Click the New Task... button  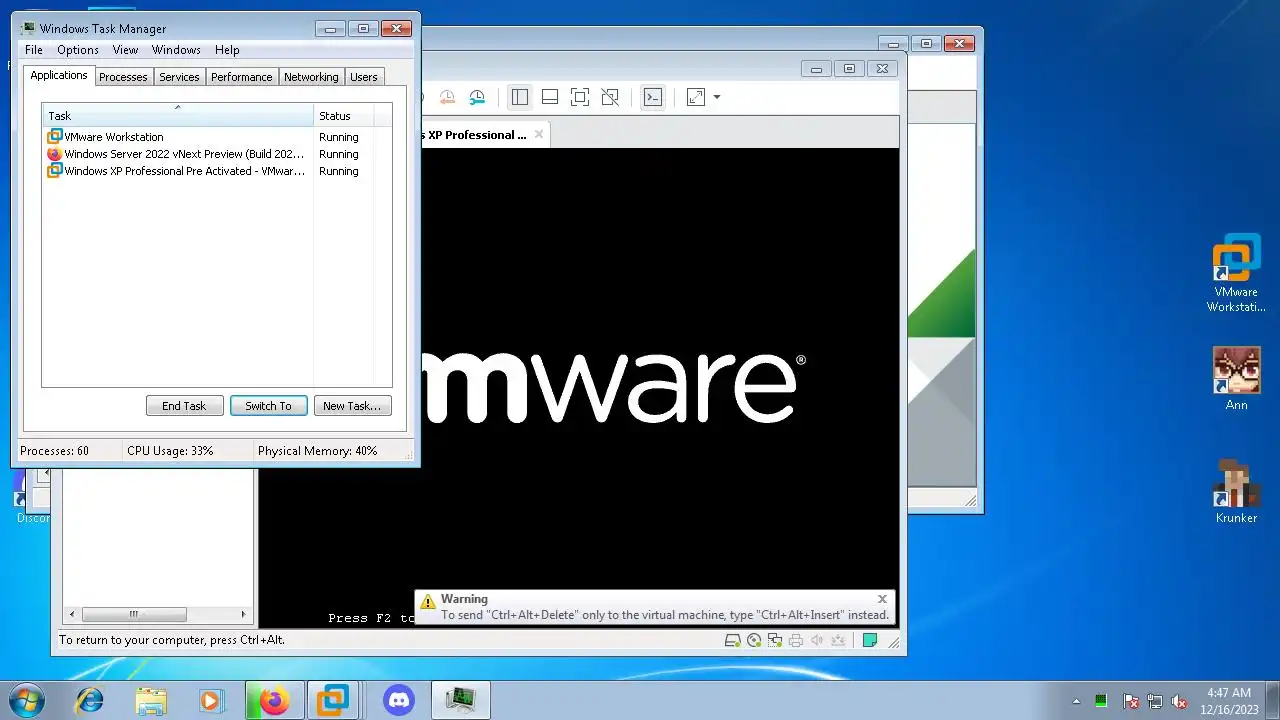[x=352, y=406]
